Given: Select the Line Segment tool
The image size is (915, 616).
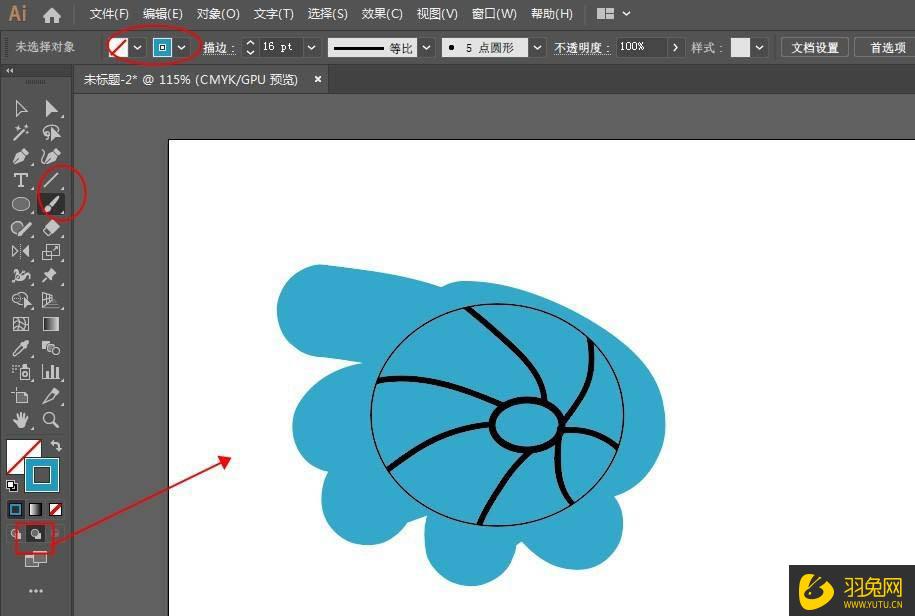Looking at the screenshot, I should 51,180.
